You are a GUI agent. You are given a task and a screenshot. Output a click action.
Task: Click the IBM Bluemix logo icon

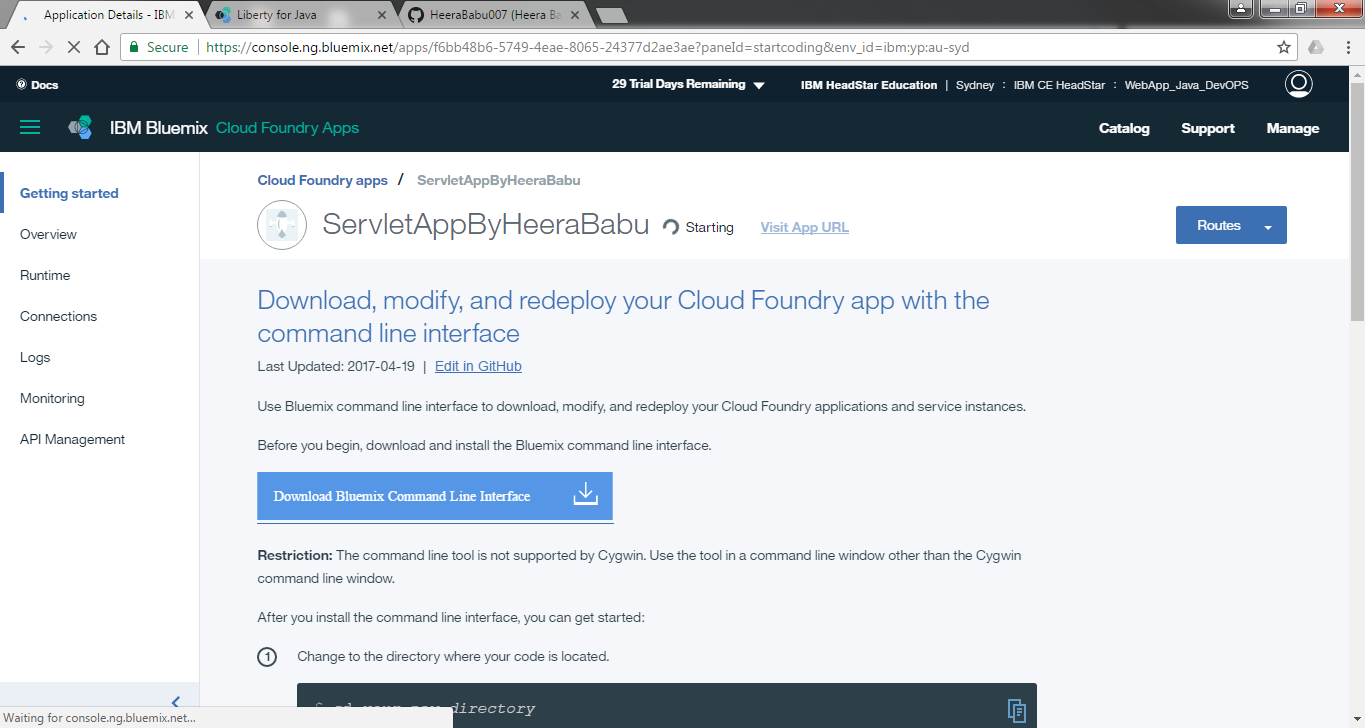80,127
